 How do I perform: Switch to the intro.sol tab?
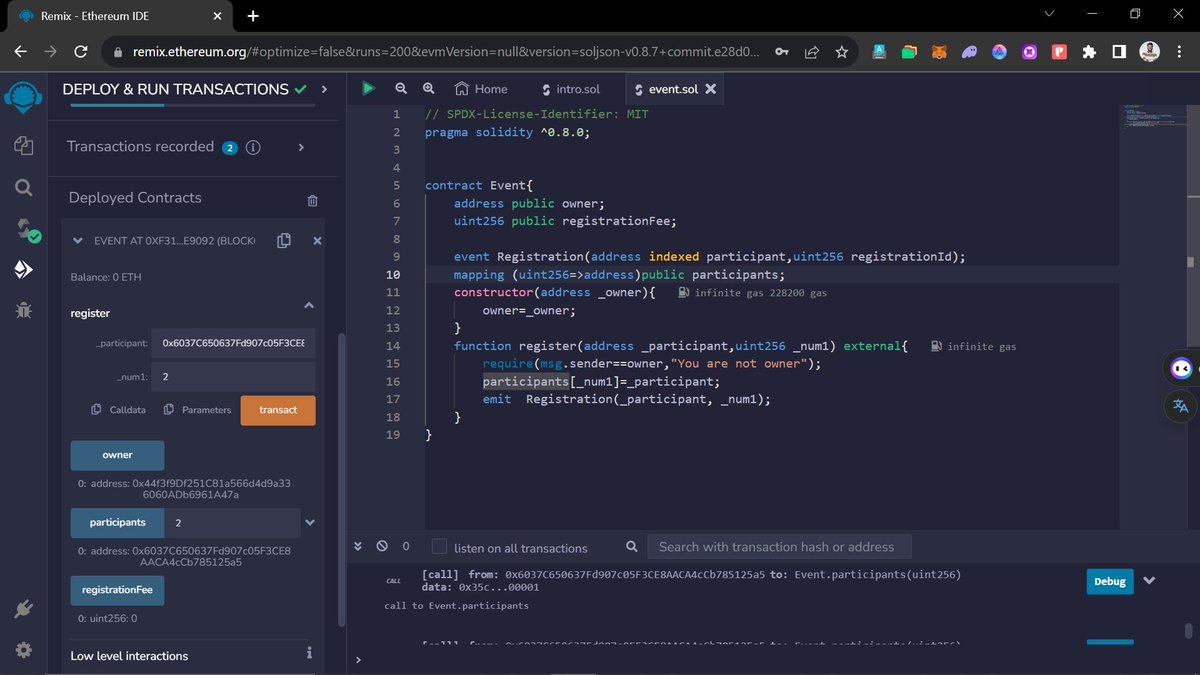coord(570,89)
